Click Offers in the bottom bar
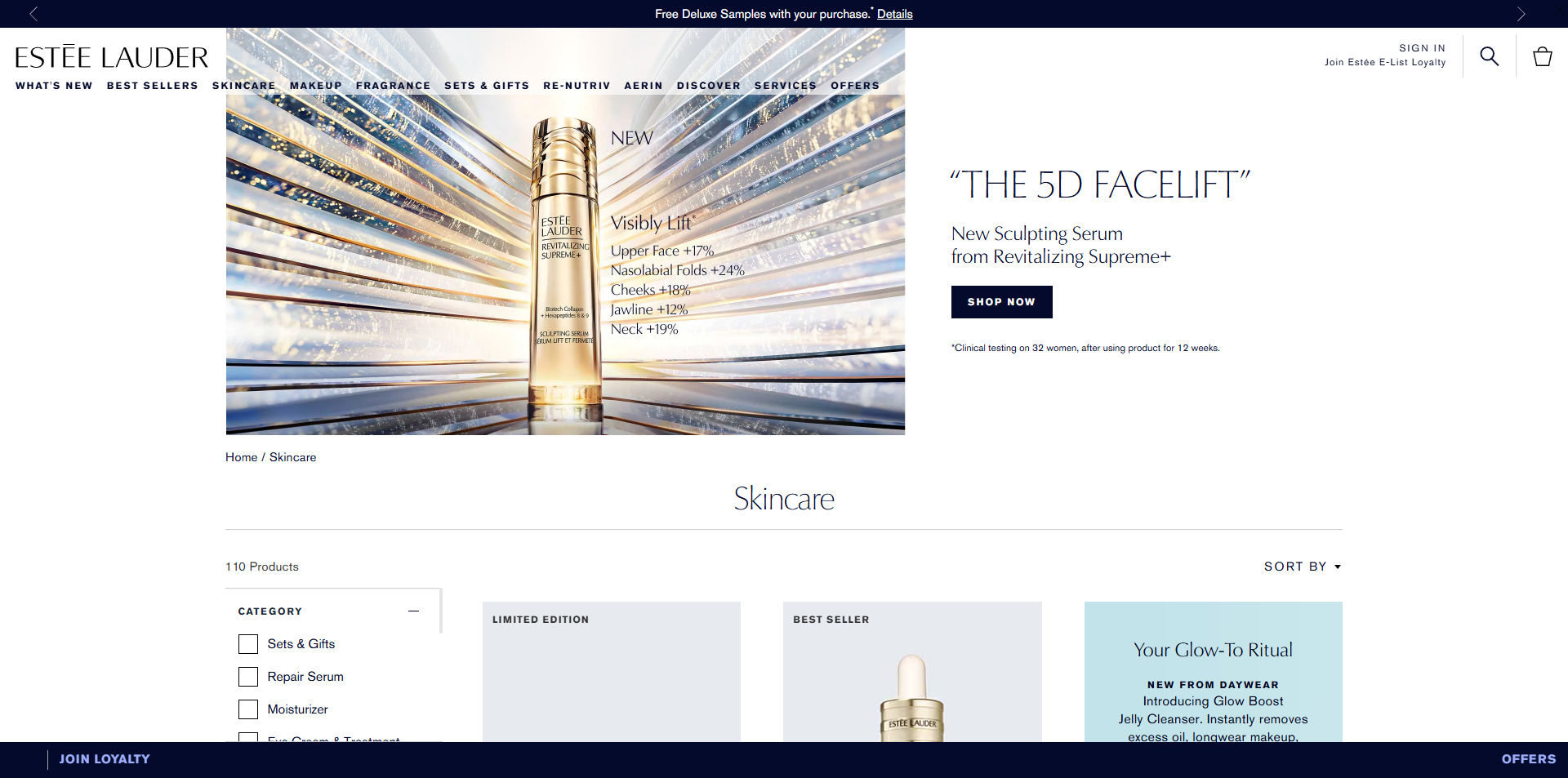 point(1529,759)
